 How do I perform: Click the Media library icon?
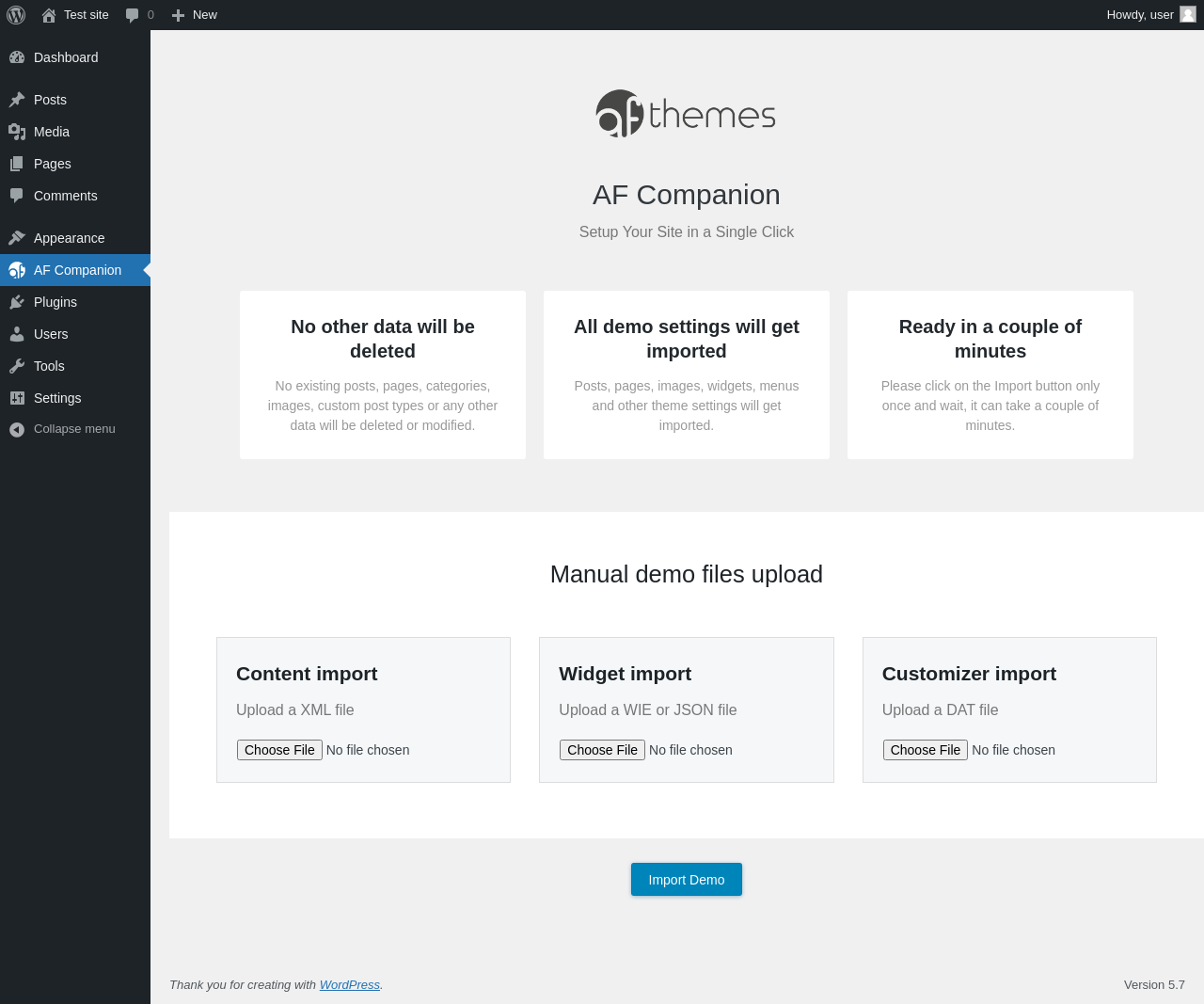point(17,132)
